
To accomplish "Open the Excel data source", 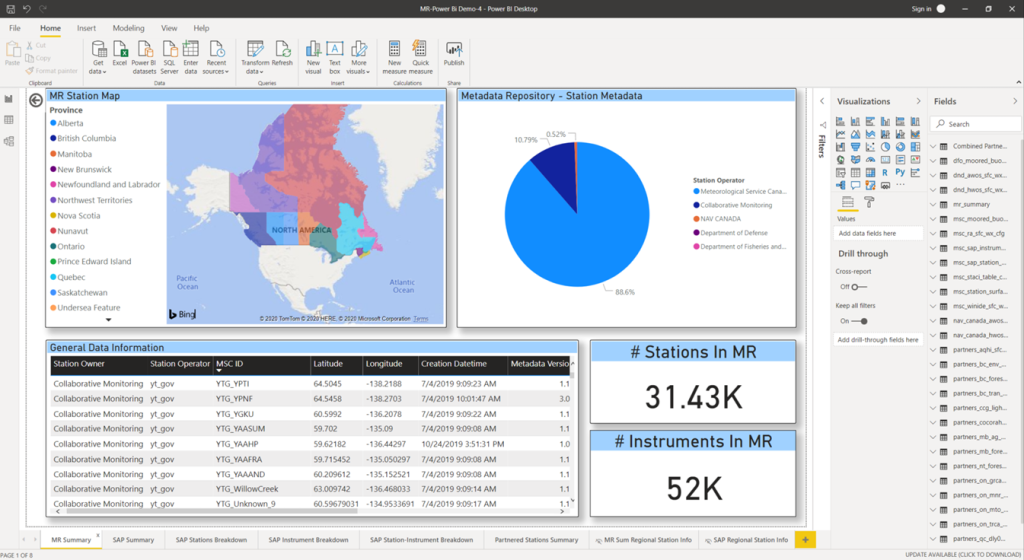I will point(120,54).
